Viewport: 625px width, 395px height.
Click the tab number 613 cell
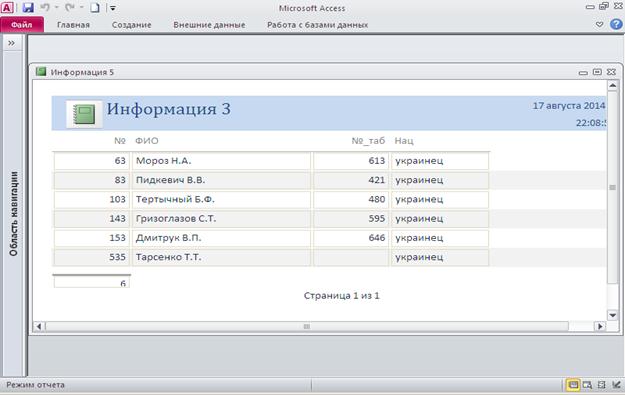pyautogui.click(x=351, y=161)
